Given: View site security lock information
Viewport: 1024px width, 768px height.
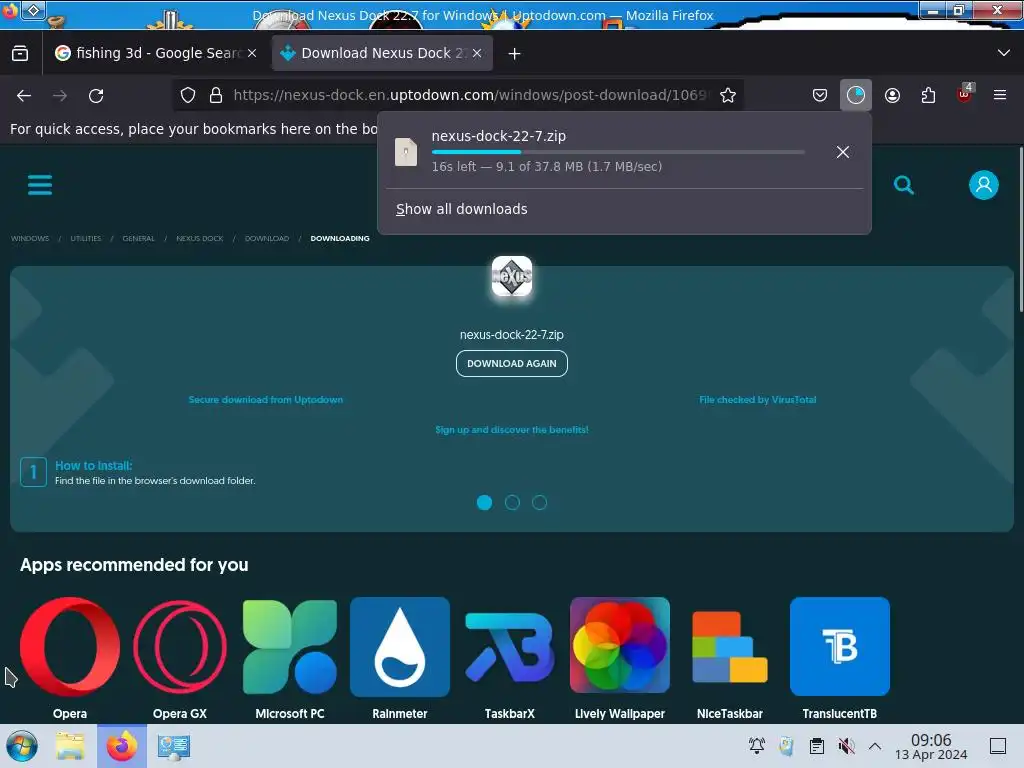Looking at the screenshot, I should click(x=216, y=95).
